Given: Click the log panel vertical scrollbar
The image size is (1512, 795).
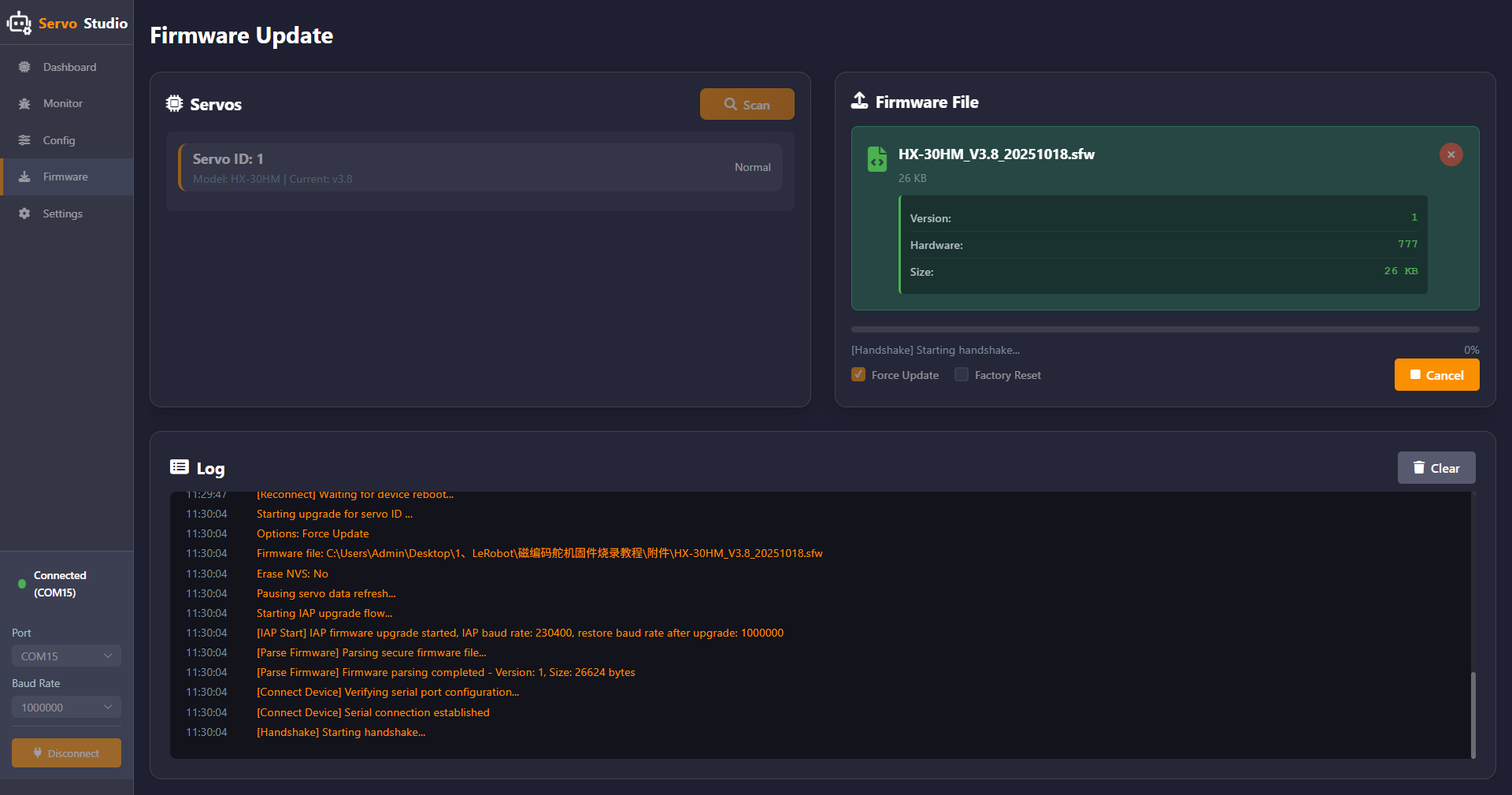Looking at the screenshot, I should tap(1473, 715).
